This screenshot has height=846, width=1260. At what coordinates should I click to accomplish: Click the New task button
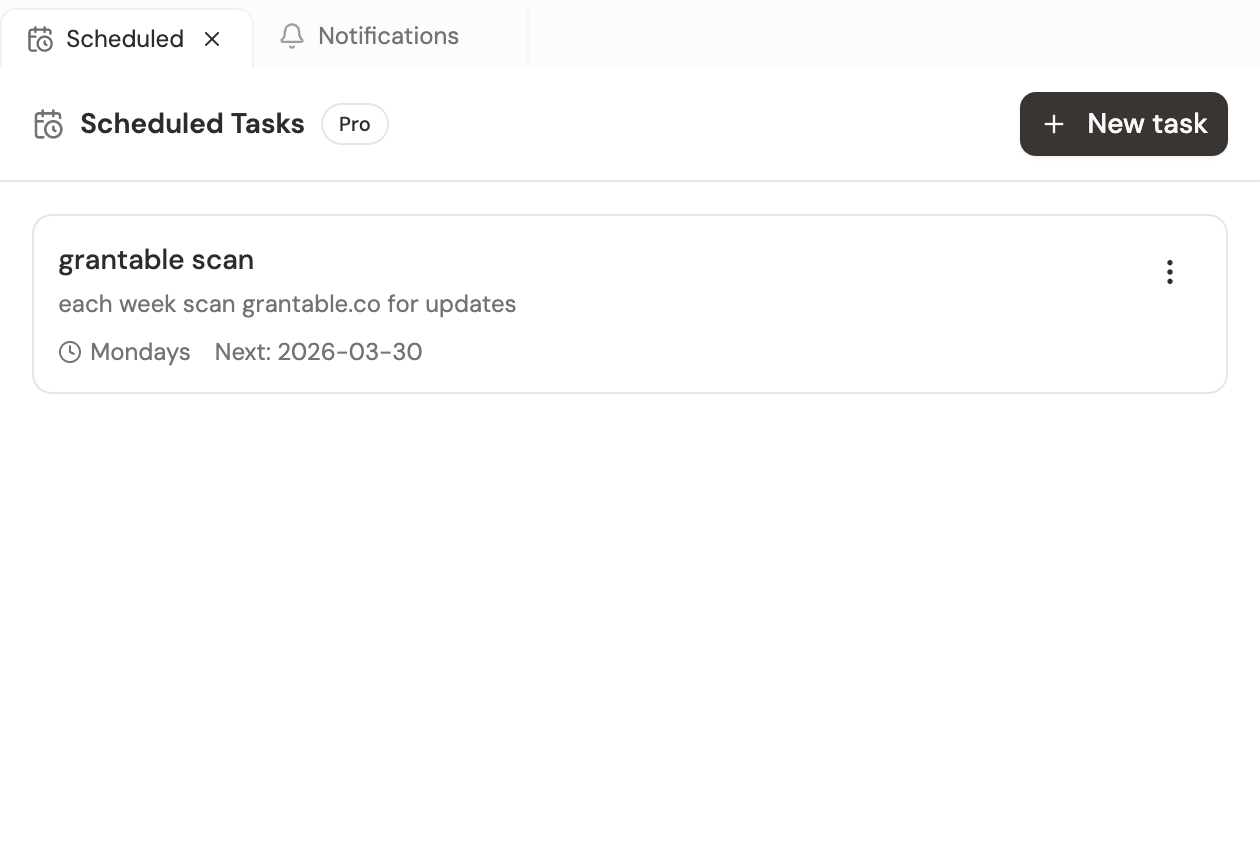point(1123,123)
